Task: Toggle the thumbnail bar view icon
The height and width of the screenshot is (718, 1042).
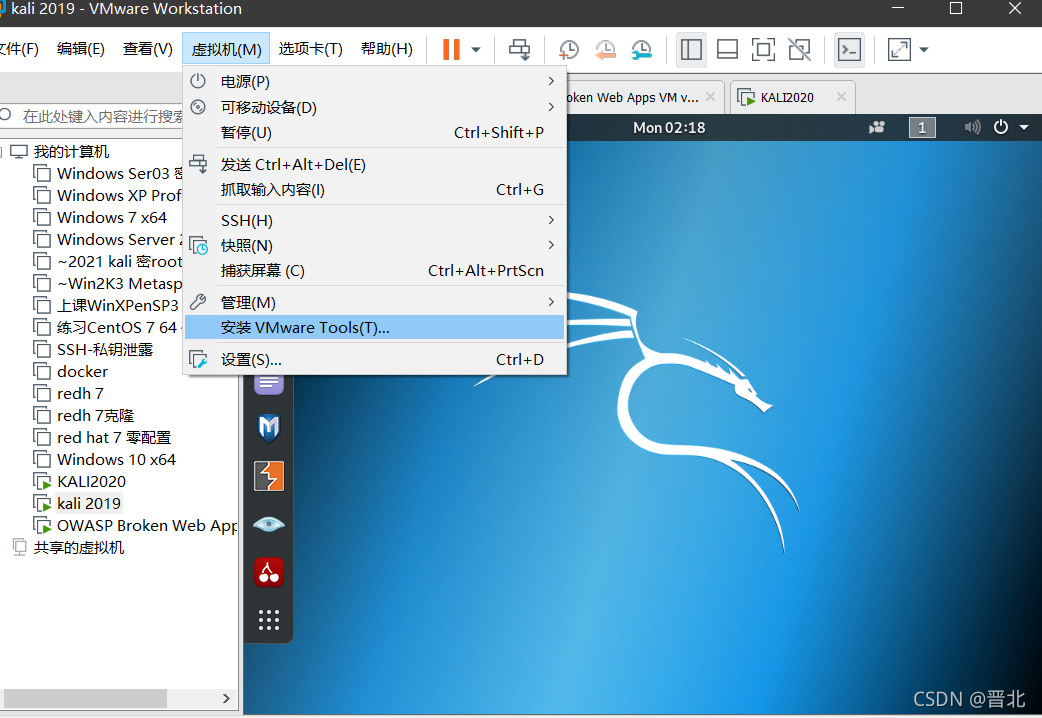Action: (727, 50)
